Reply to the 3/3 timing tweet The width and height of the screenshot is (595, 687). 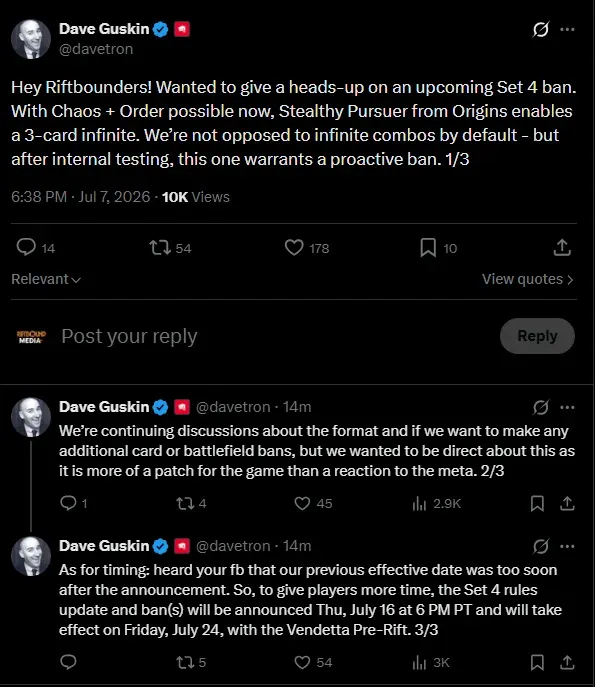pyautogui.click(x=68, y=662)
